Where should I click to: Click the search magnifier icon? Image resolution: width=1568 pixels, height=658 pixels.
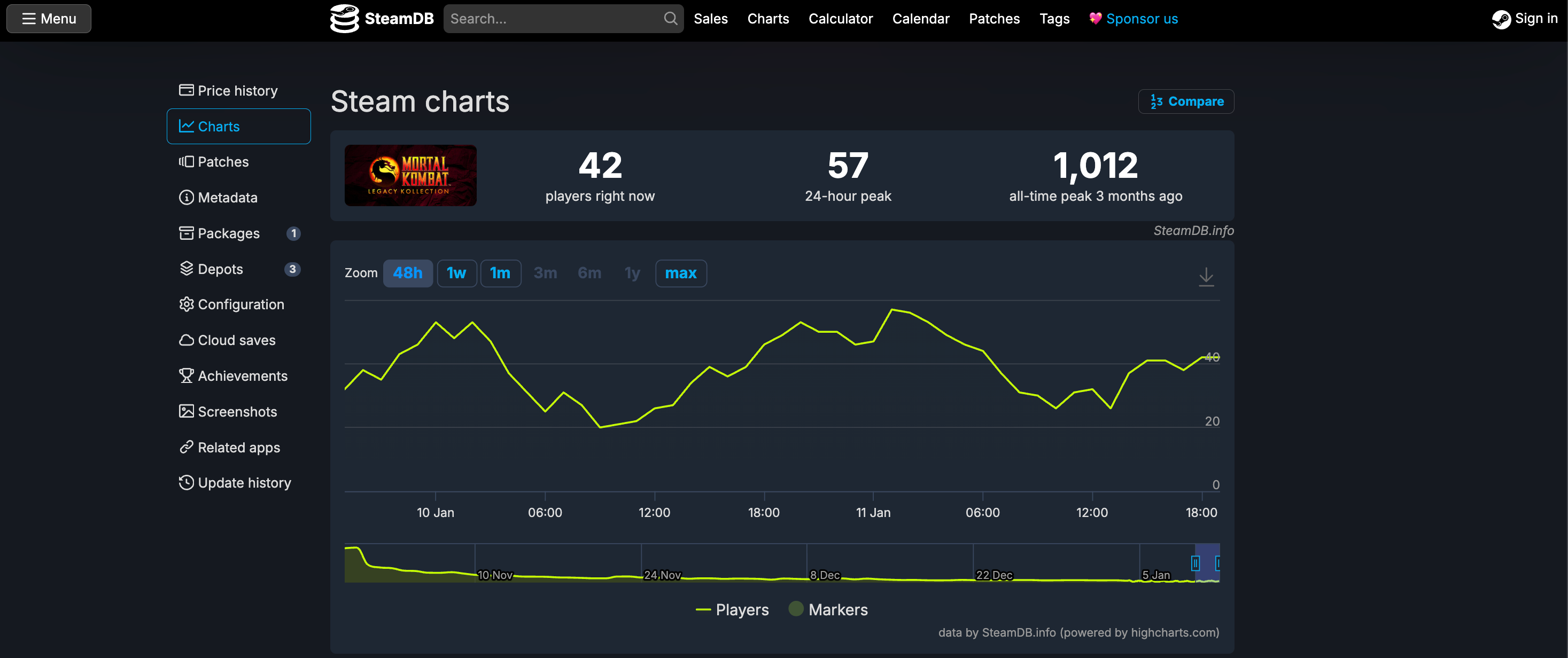click(x=670, y=19)
